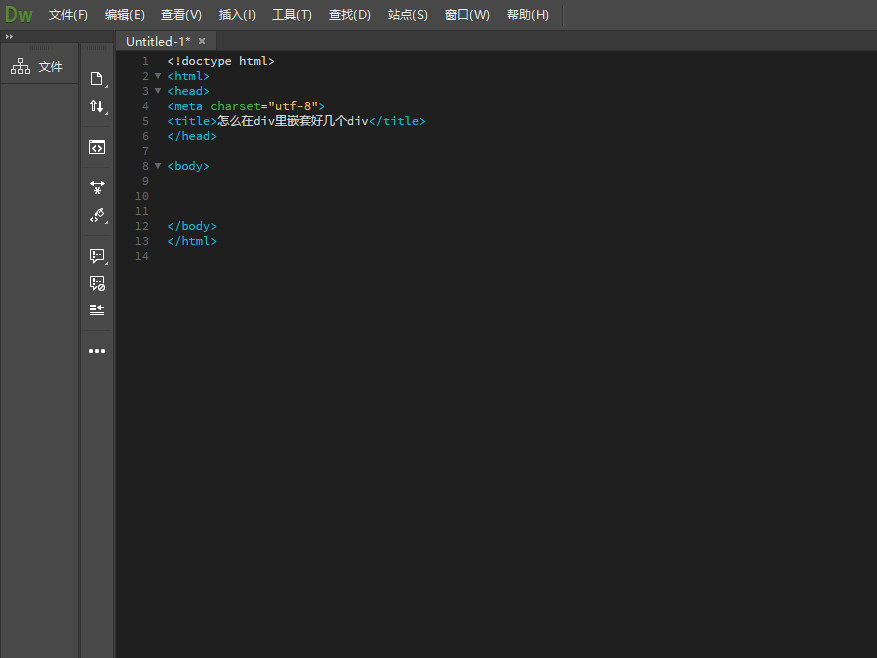Click the Expand All arrows icon
This screenshot has height=658, width=877.
[97, 187]
